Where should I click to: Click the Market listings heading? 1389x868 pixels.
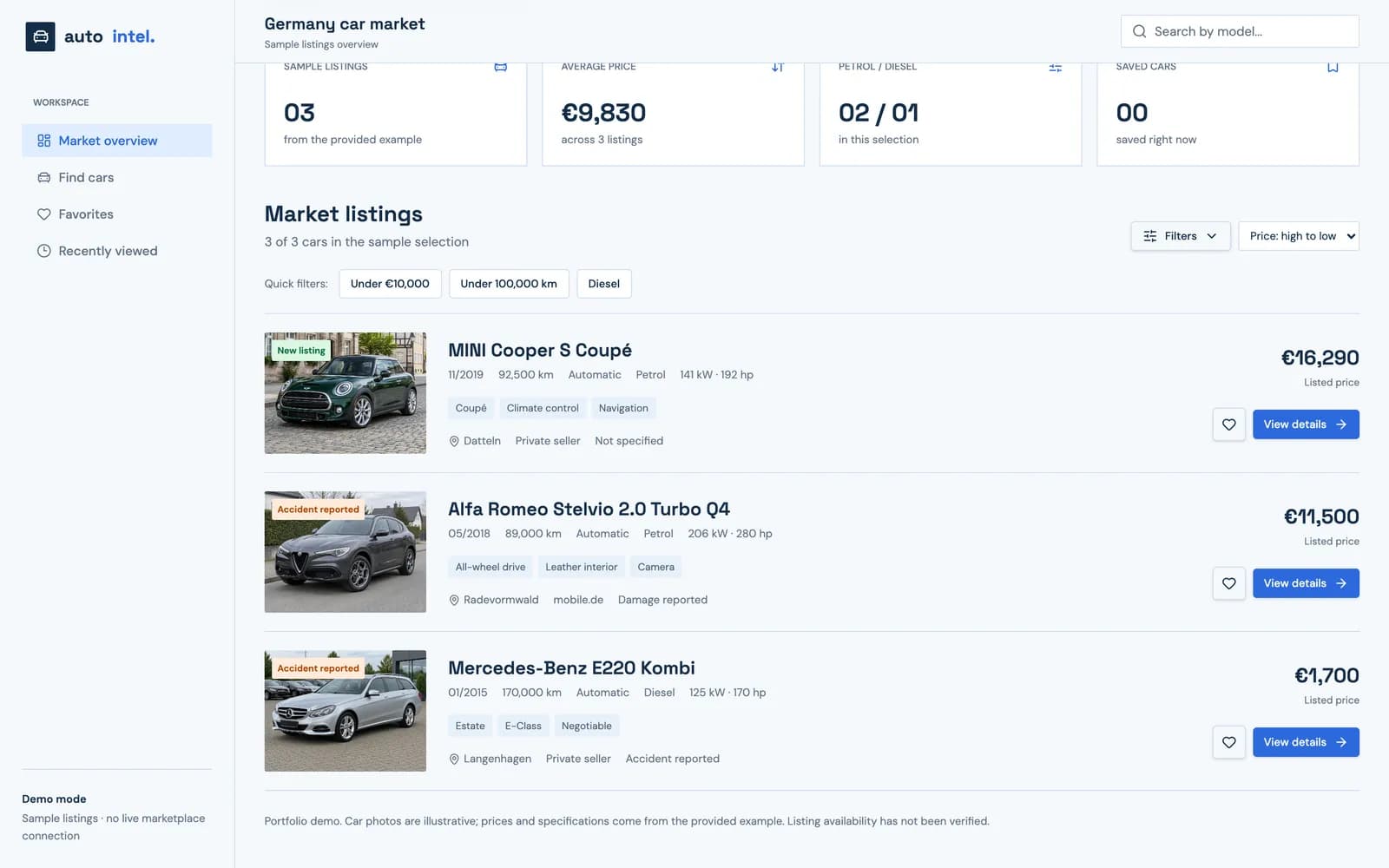344,214
